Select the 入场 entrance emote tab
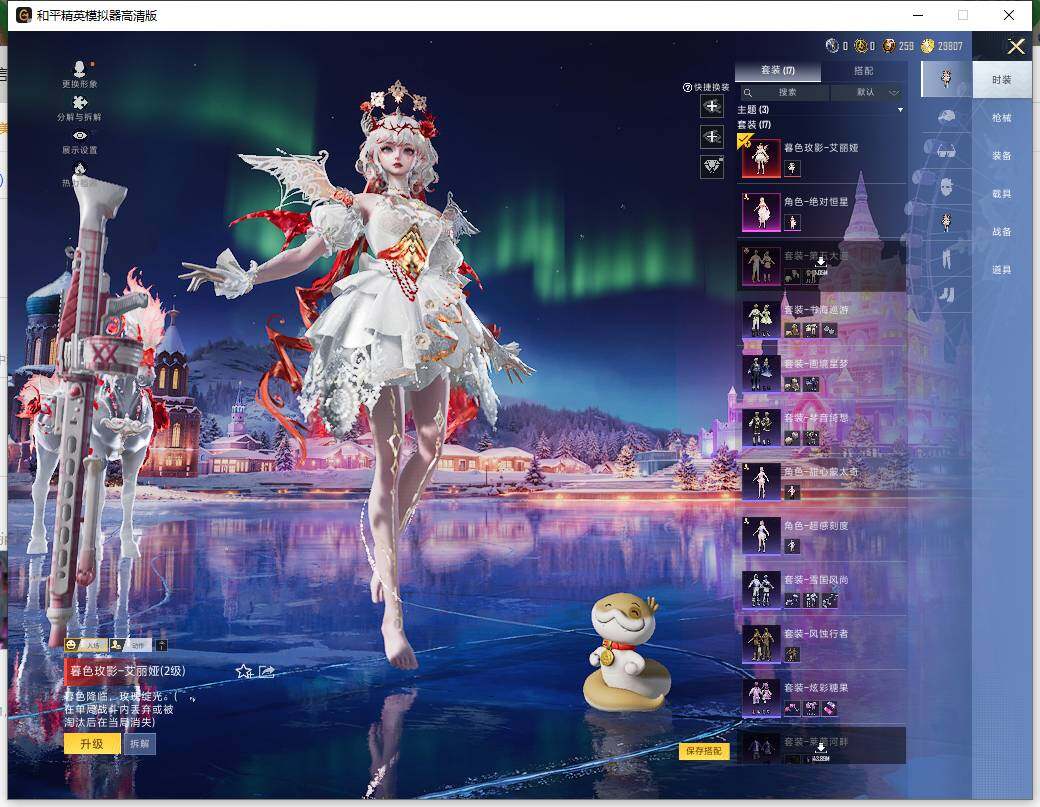The width and height of the screenshot is (1040, 807). click(86, 645)
